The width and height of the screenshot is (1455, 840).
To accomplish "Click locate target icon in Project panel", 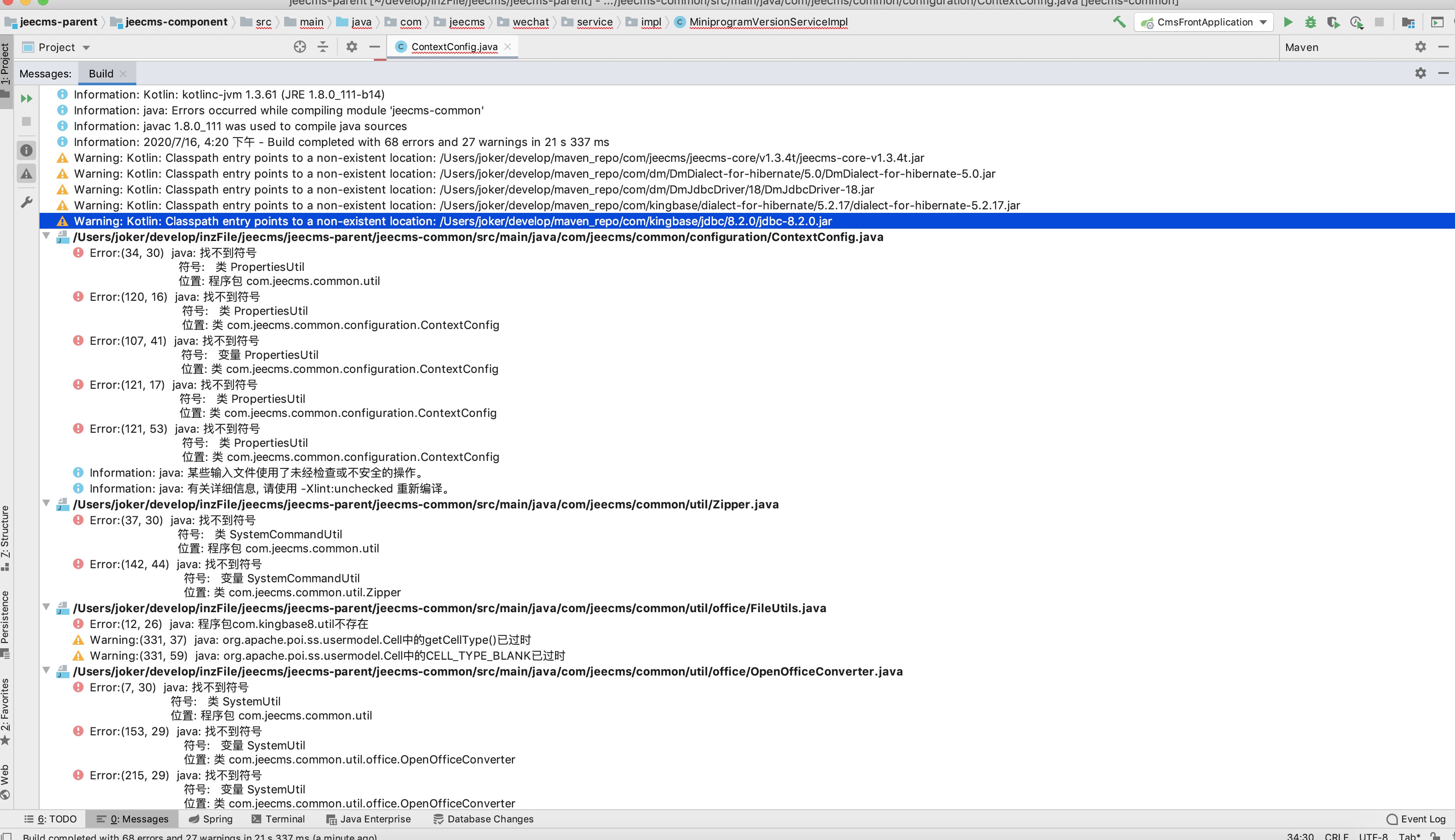I will pyautogui.click(x=300, y=47).
